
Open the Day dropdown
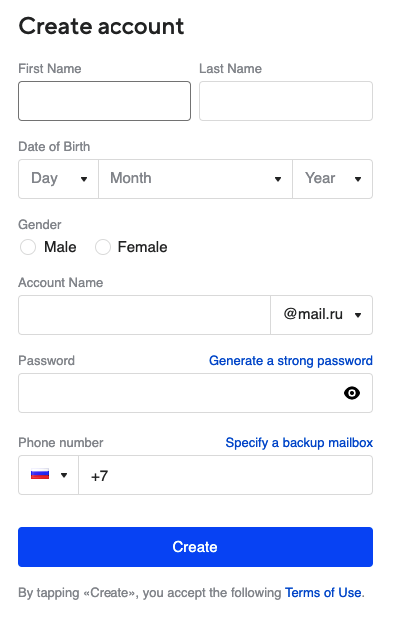pyautogui.click(x=58, y=179)
